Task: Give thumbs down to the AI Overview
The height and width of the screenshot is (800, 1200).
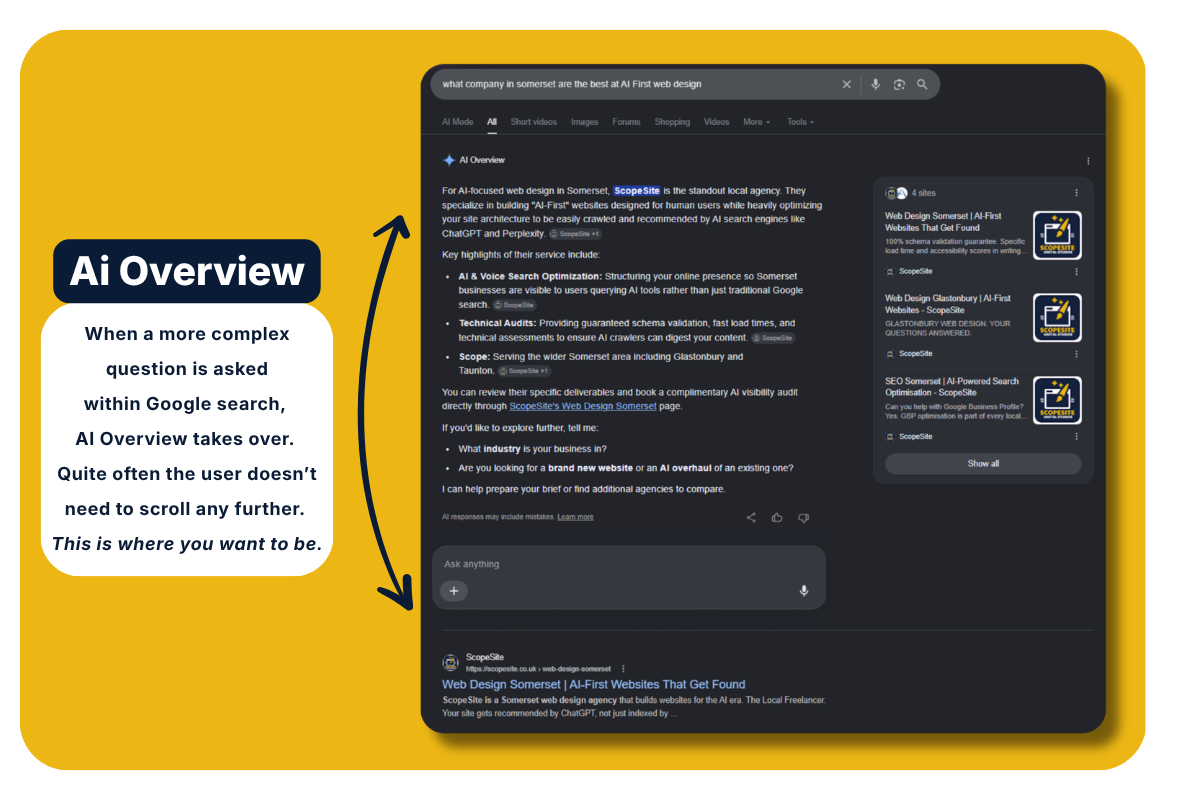Action: pyautogui.click(x=803, y=517)
